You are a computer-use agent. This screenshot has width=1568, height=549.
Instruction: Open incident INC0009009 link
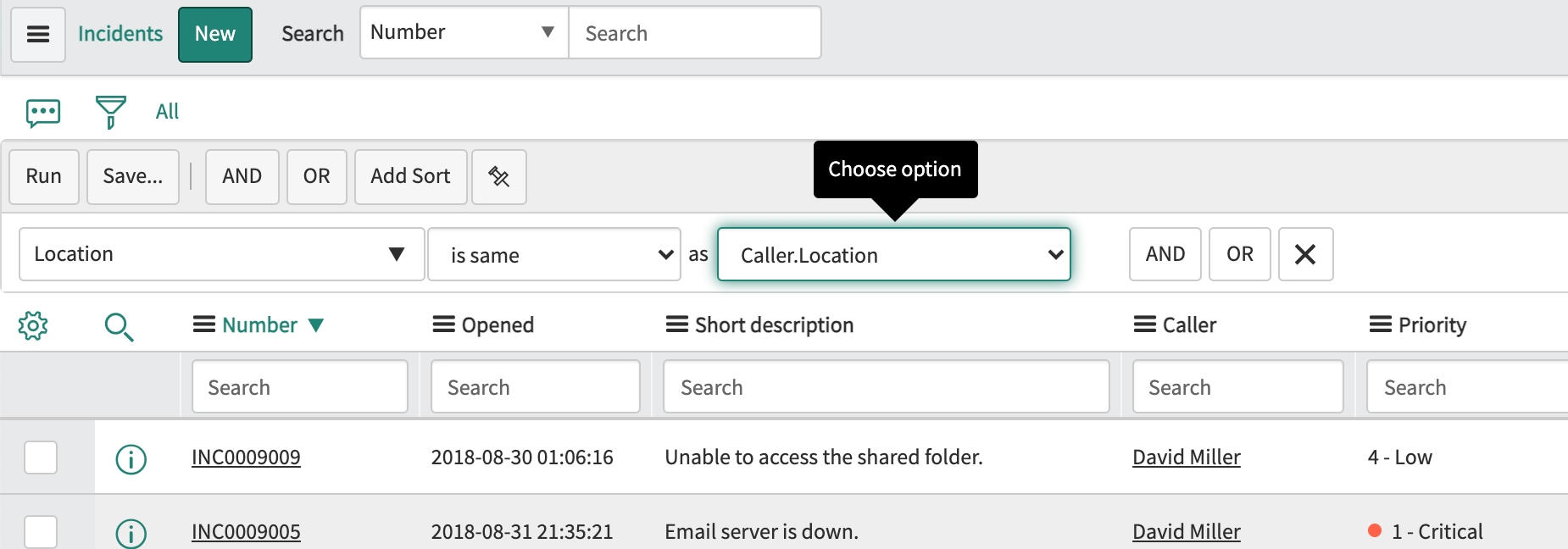click(x=246, y=457)
